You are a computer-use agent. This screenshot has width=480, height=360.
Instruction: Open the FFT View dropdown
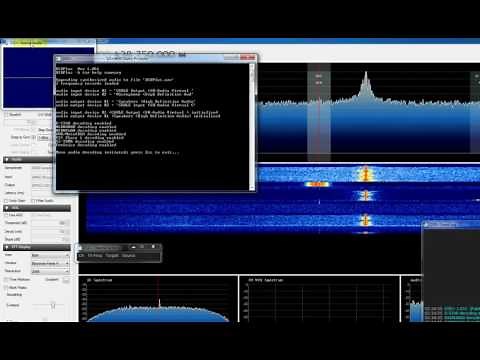[x=51, y=255]
